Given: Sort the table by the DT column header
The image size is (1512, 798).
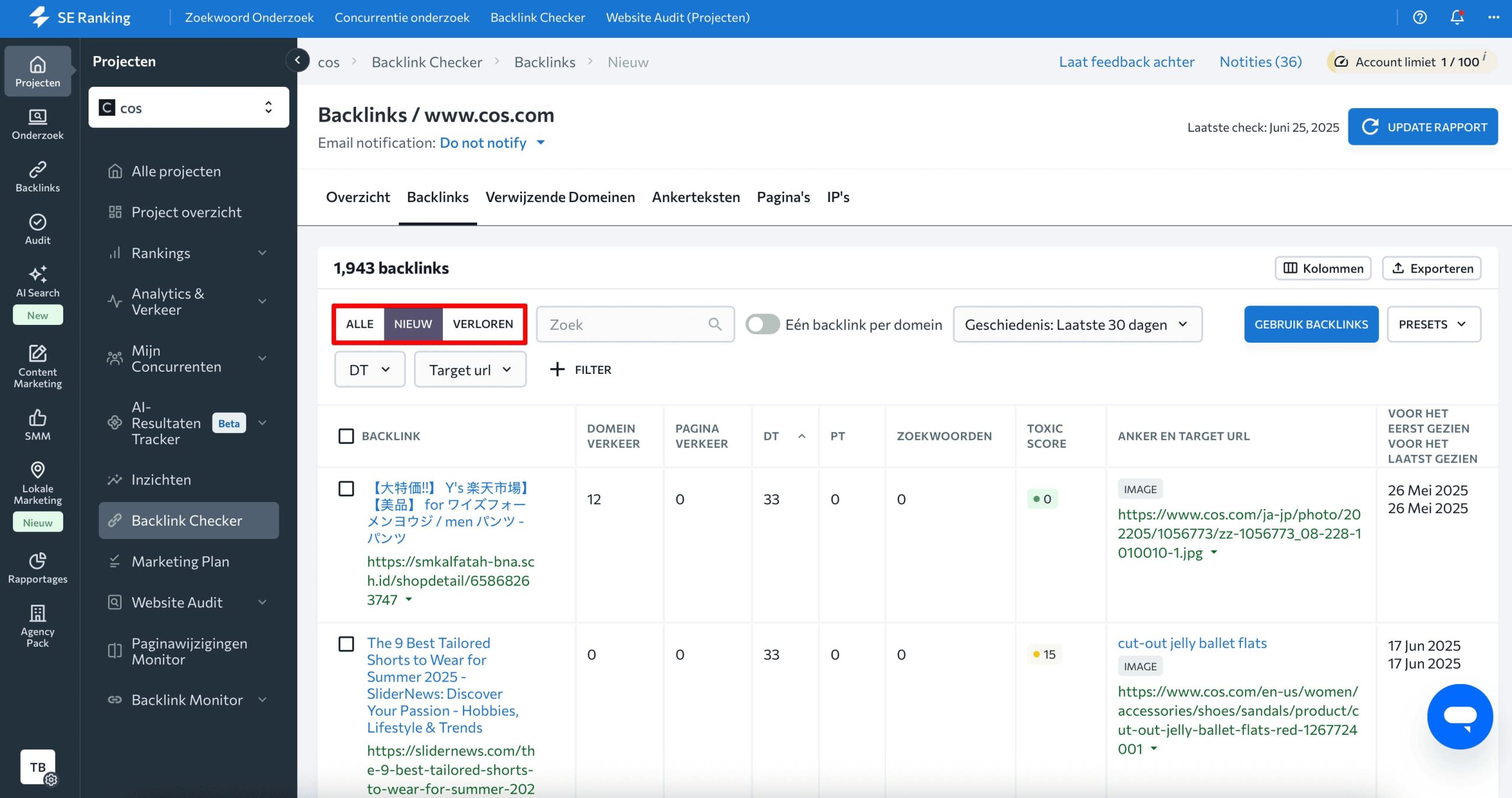Looking at the screenshot, I should click(x=784, y=436).
